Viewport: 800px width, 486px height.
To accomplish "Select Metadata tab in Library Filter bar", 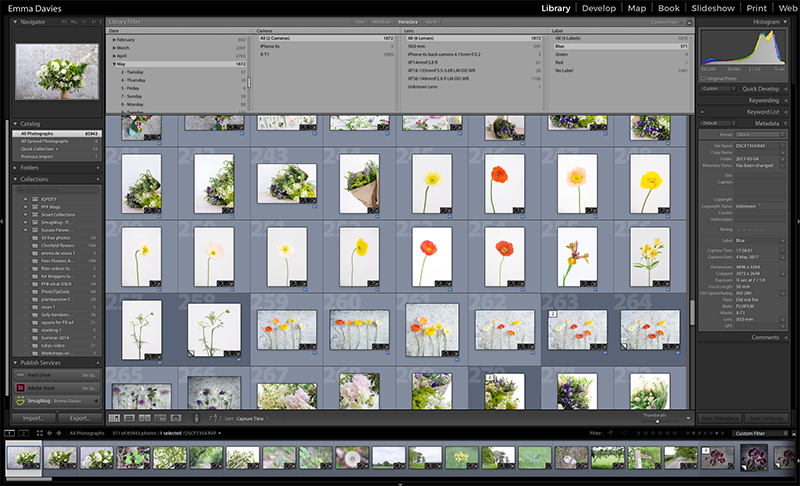I will tap(408, 22).
